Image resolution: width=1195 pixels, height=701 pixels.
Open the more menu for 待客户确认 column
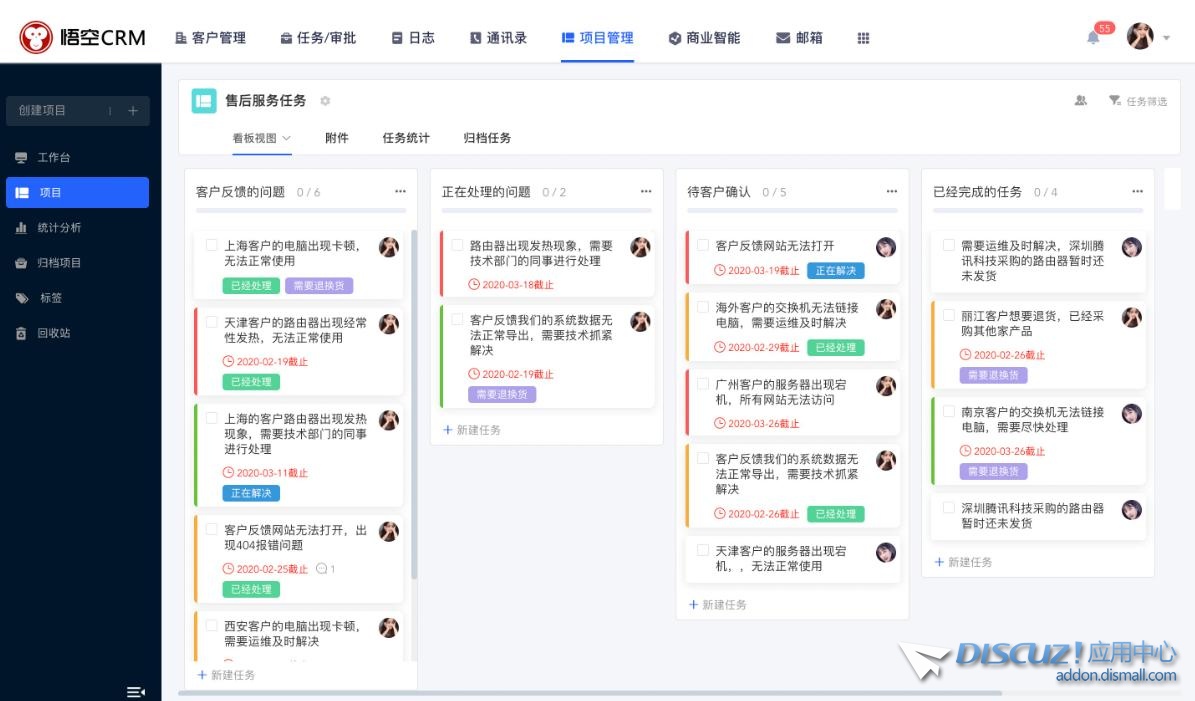(x=892, y=192)
